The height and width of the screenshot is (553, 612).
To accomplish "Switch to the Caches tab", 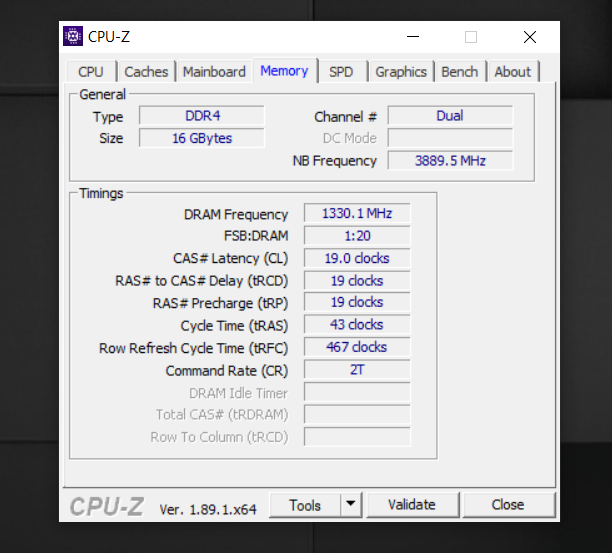I will (146, 72).
